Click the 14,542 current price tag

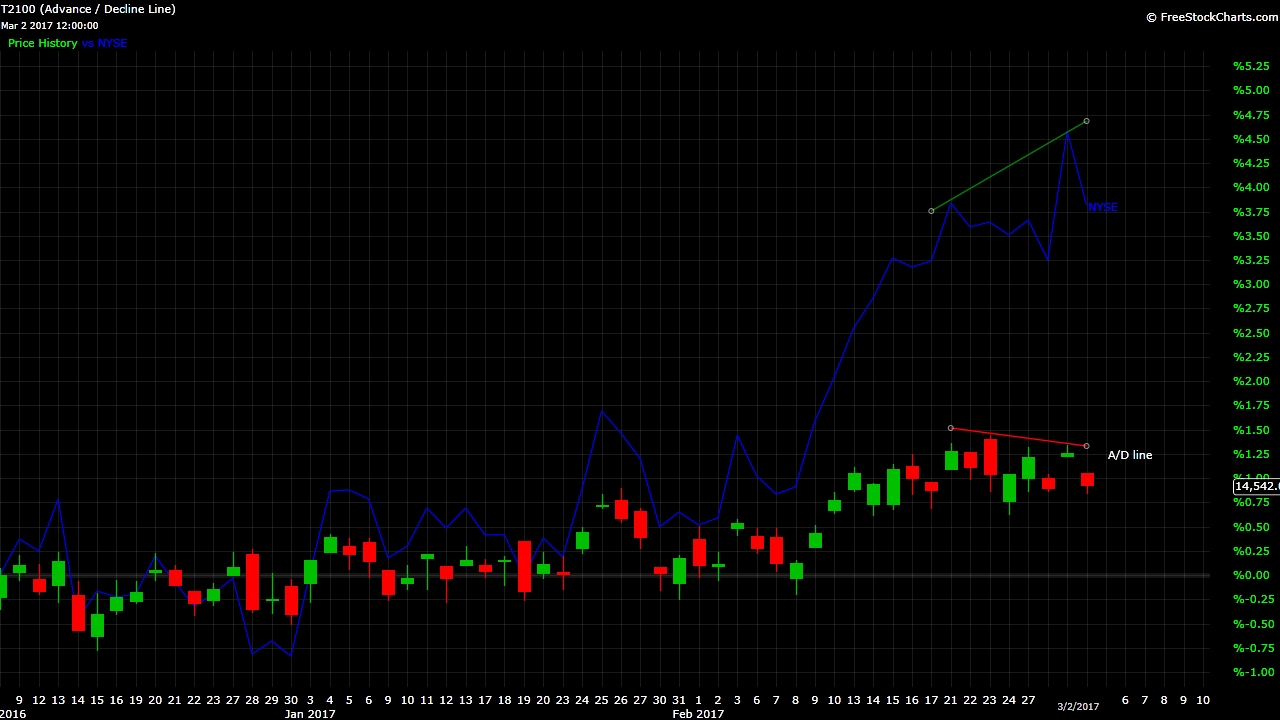pyautogui.click(x=1257, y=486)
